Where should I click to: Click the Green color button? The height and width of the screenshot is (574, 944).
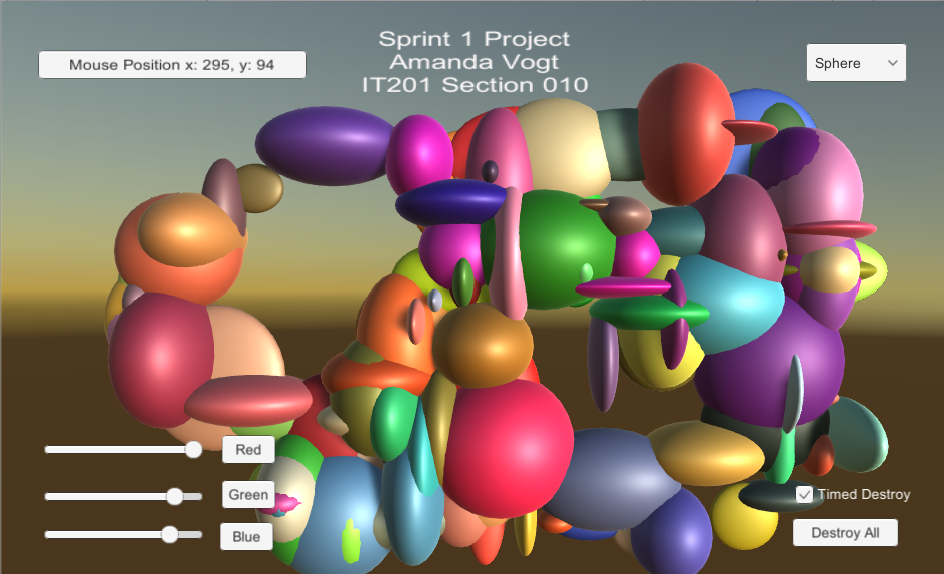248,494
